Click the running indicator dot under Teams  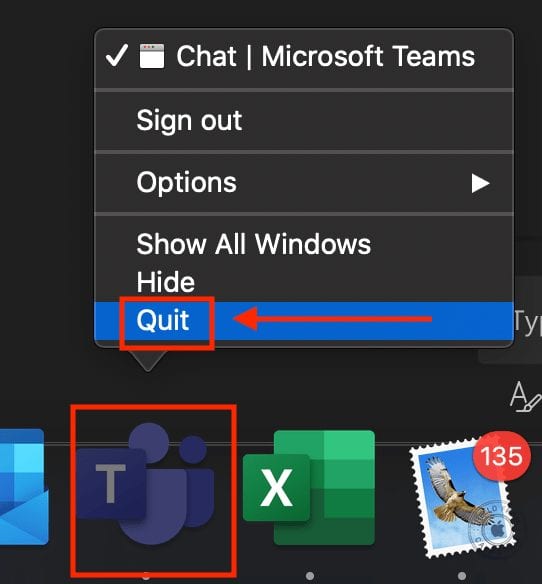tap(146, 577)
